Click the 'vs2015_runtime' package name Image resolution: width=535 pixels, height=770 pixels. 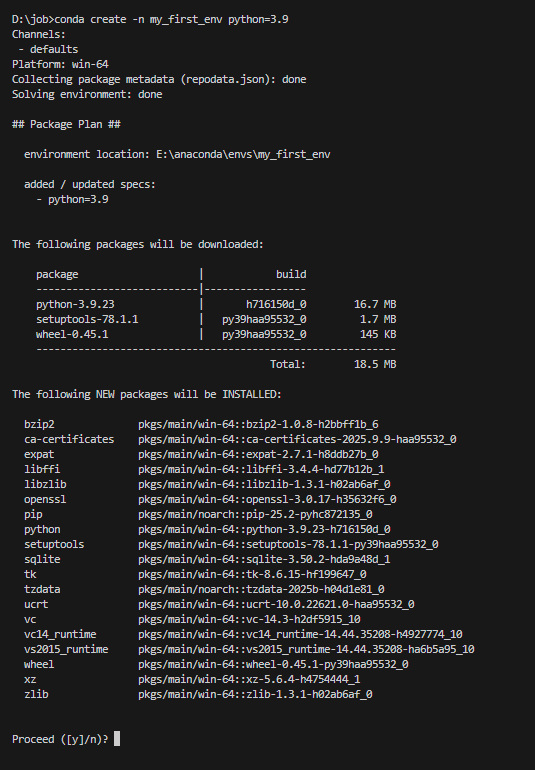pyautogui.click(x=66, y=649)
